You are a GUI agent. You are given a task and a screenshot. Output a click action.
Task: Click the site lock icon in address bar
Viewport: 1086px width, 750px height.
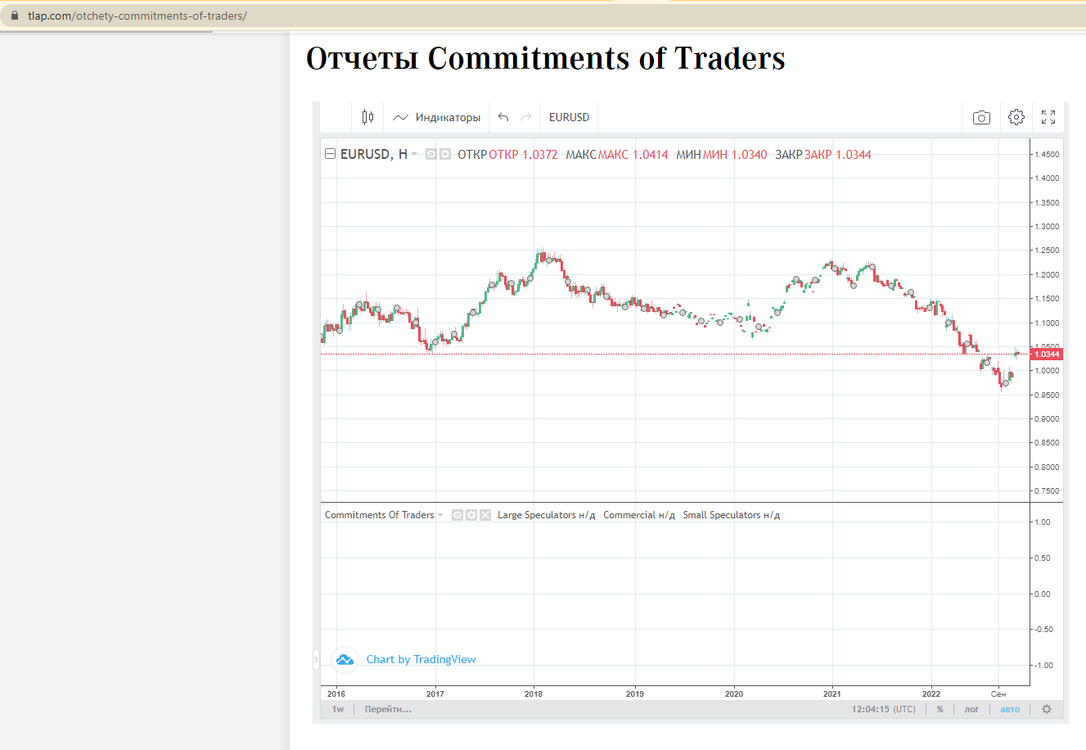[15, 15]
